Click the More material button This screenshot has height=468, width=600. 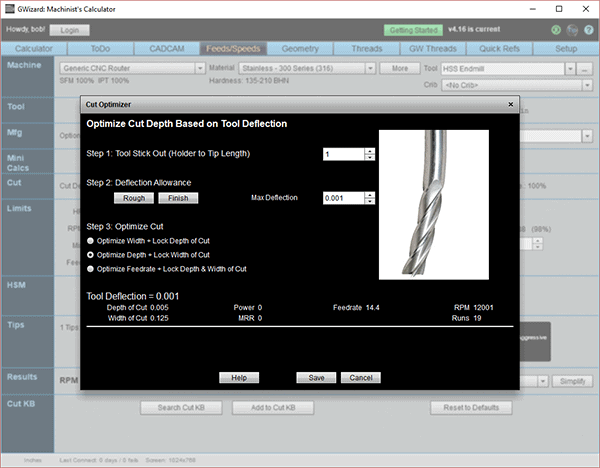tap(400, 68)
